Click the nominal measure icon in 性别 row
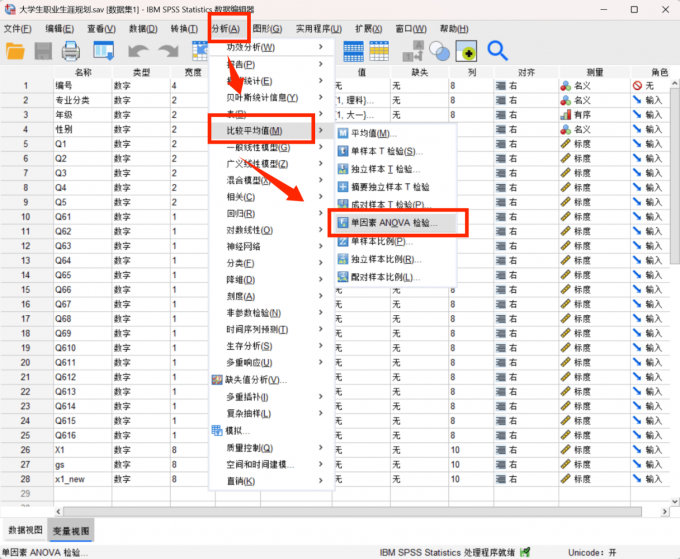Image resolution: width=680 pixels, height=559 pixels. point(566,130)
